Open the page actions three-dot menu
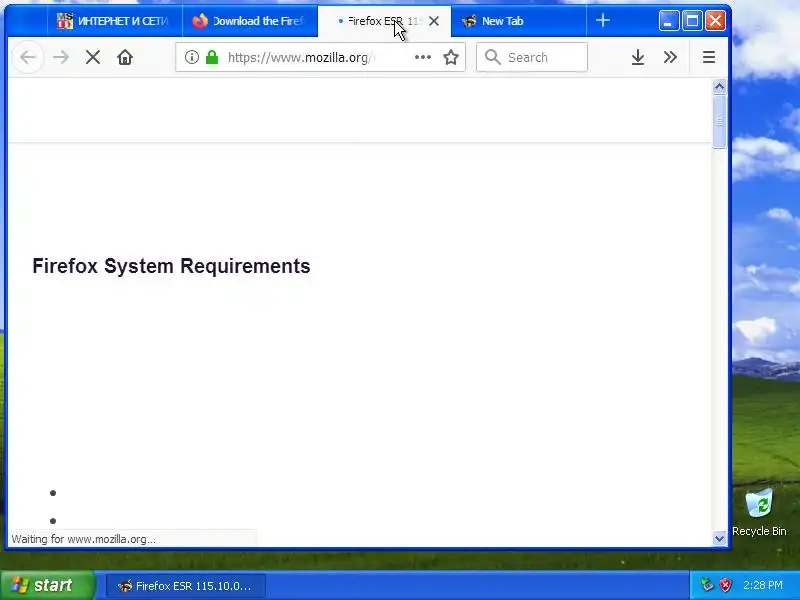 click(423, 57)
